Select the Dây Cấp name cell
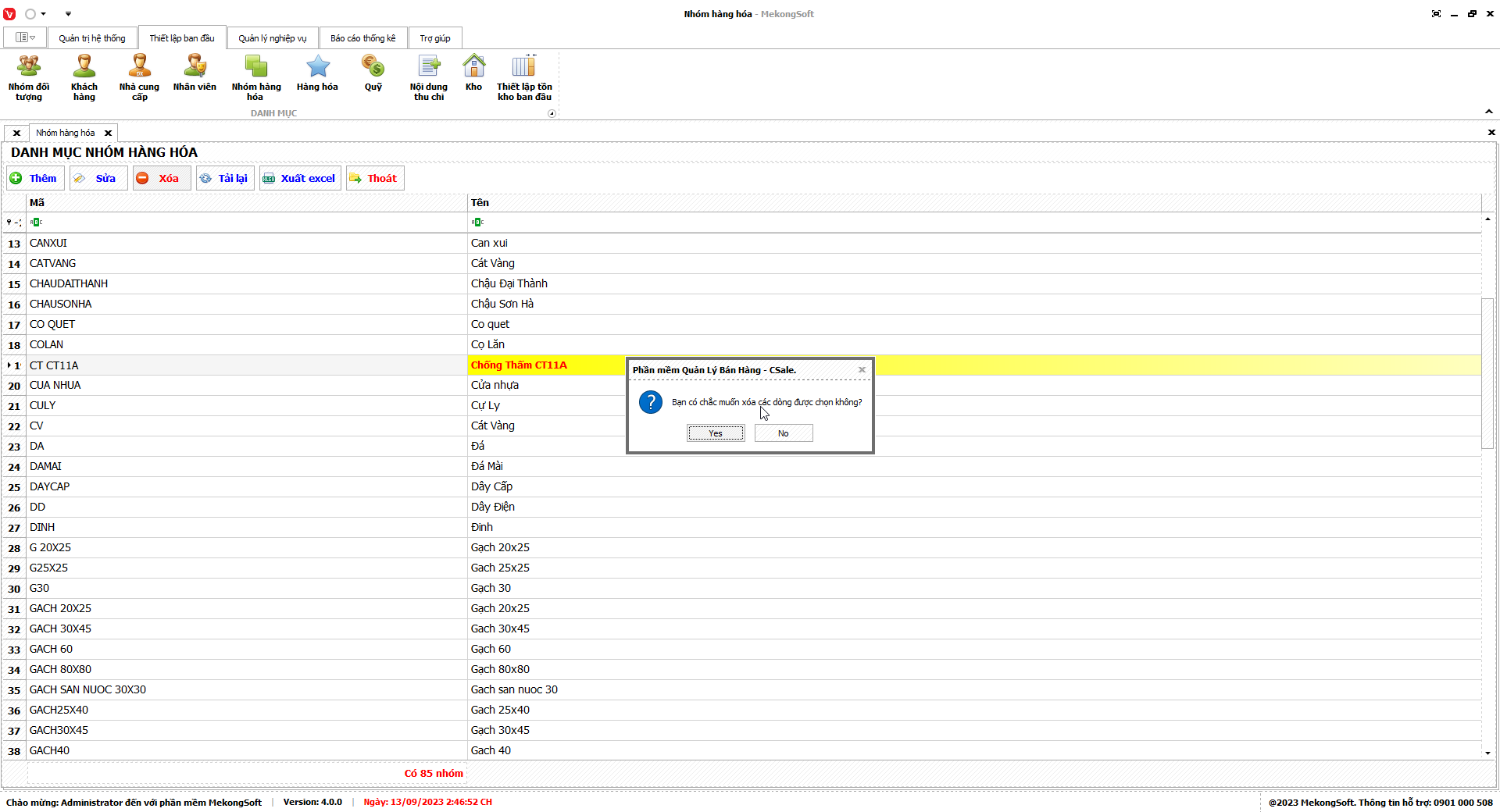This screenshot has height=812, width=1500. pos(975,487)
